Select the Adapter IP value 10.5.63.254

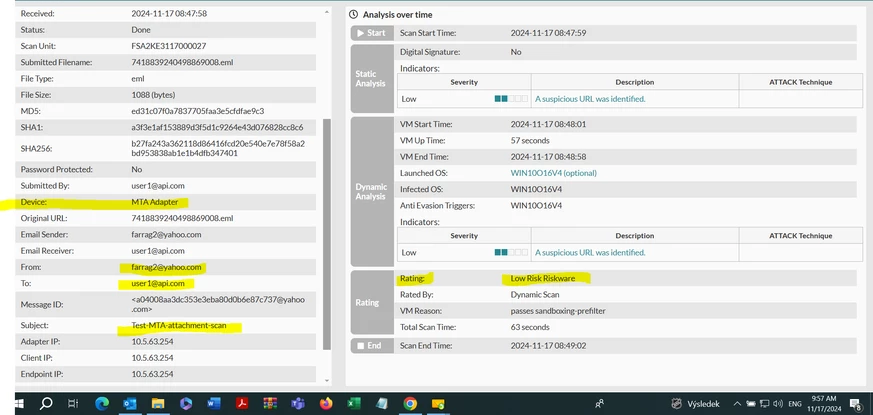(153, 341)
